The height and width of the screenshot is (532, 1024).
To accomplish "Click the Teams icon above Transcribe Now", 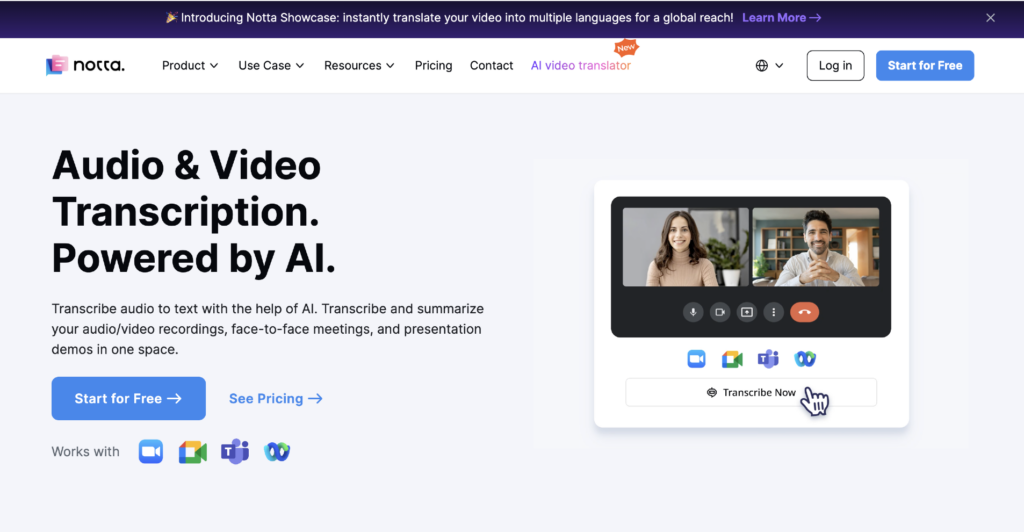I will (x=768, y=359).
